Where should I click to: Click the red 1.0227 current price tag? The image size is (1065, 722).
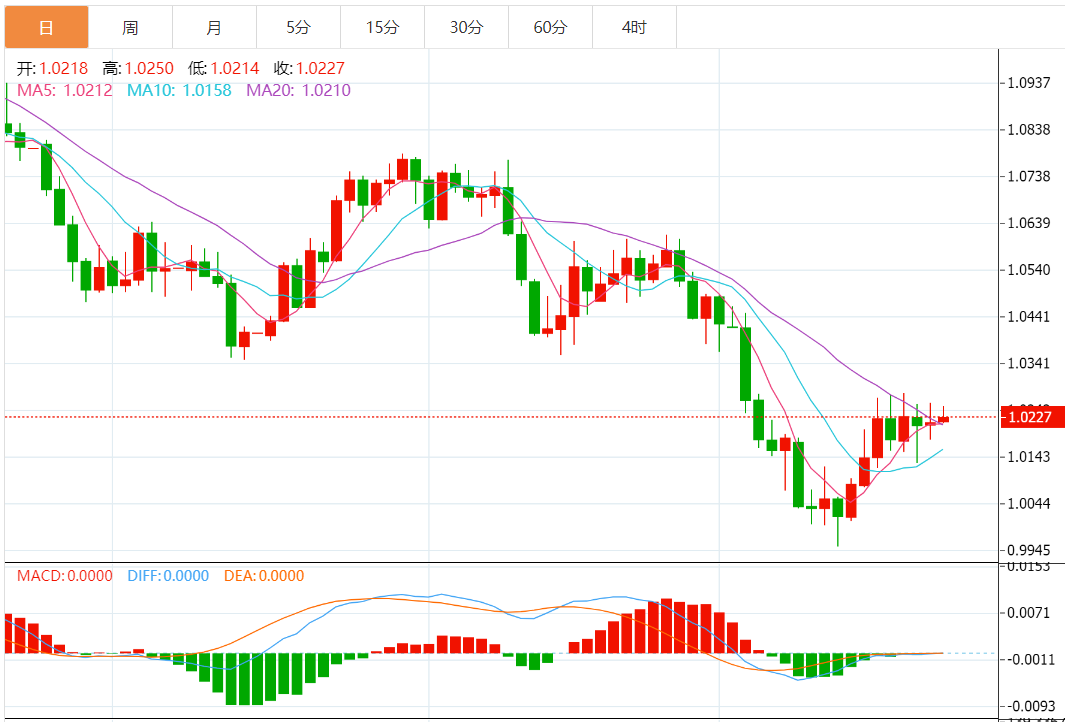coord(1032,417)
